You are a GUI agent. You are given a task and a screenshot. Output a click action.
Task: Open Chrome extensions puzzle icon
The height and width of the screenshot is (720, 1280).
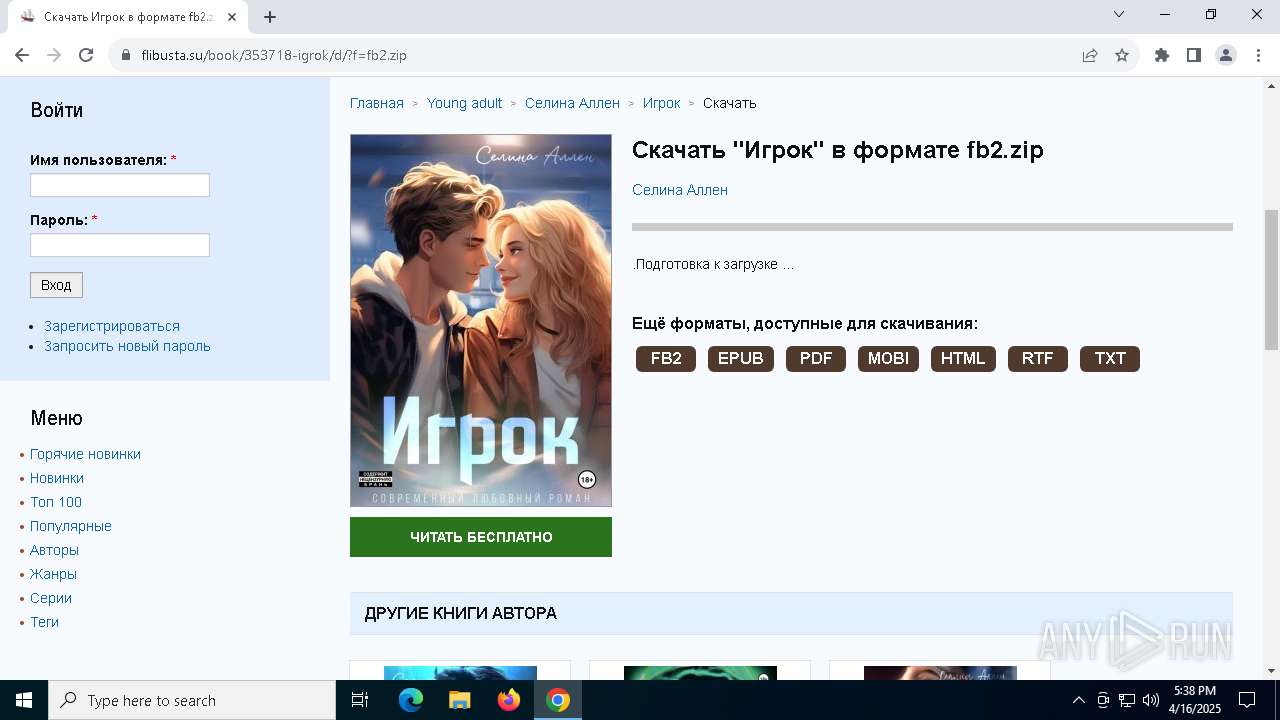[x=1162, y=55]
